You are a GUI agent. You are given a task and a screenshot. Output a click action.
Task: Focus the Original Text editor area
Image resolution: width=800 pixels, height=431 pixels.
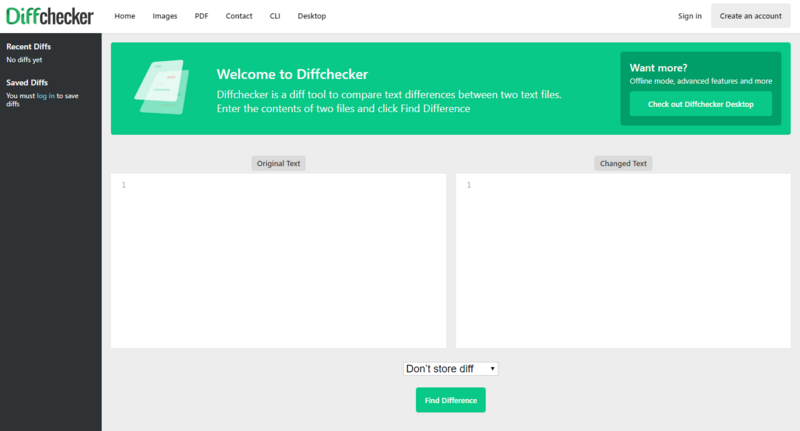click(x=279, y=261)
